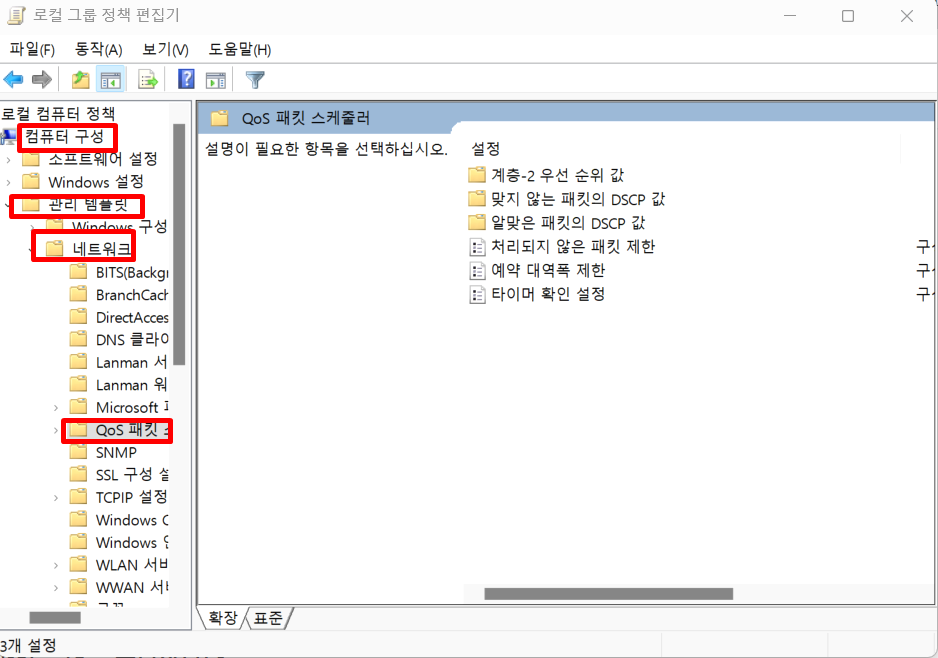Click the 컴퓨터 구성 computer icon
The height and width of the screenshot is (658, 938).
coord(9,136)
